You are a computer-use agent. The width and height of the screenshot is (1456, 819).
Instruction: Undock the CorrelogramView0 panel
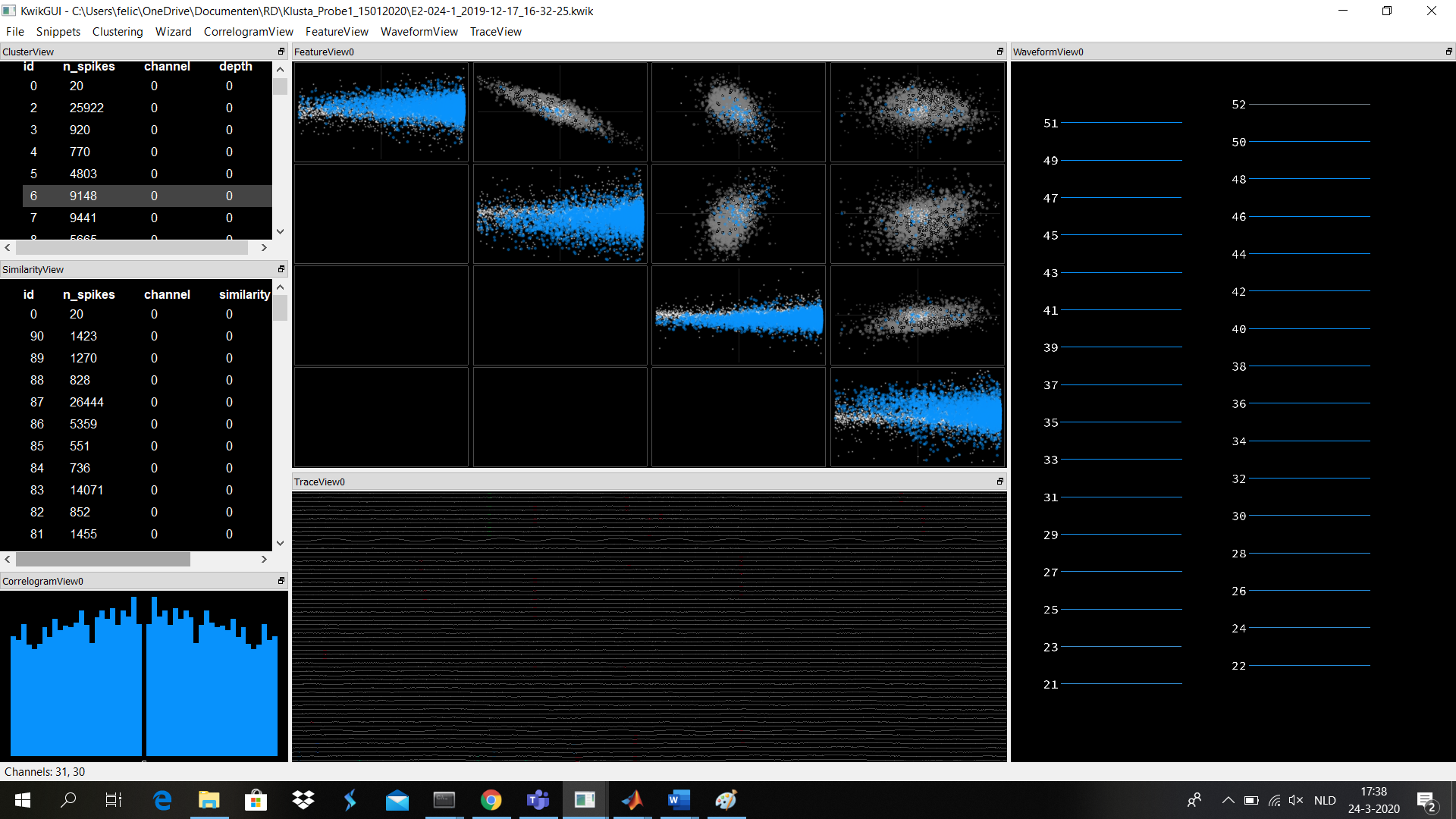(x=281, y=580)
